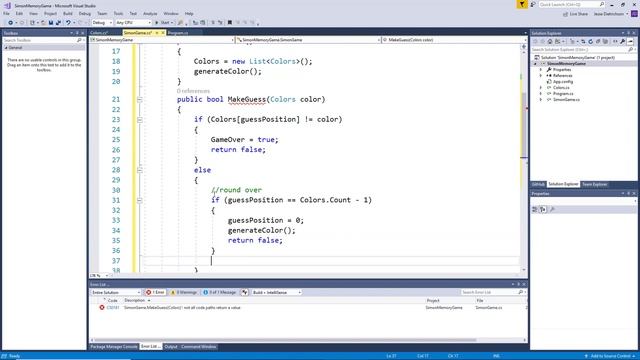Click View Code icon in Solution Explorer toolbar
Image resolution: width=640 pixels, height=360 pixels.
(x=615, y=42)
